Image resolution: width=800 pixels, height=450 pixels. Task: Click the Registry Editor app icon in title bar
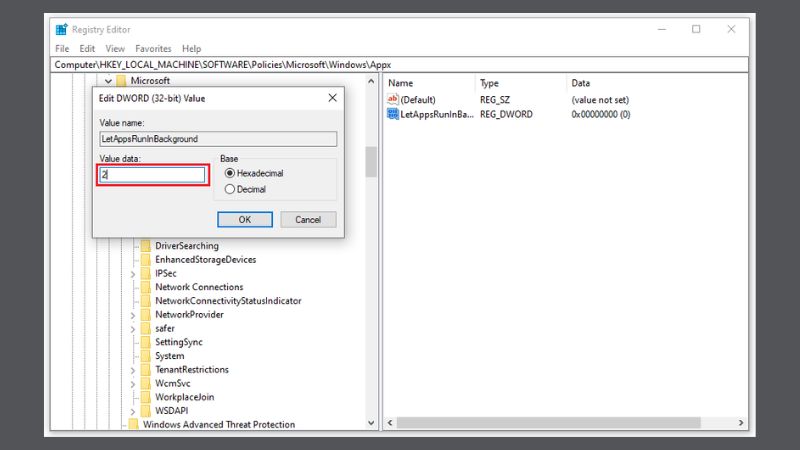[61, 29]
